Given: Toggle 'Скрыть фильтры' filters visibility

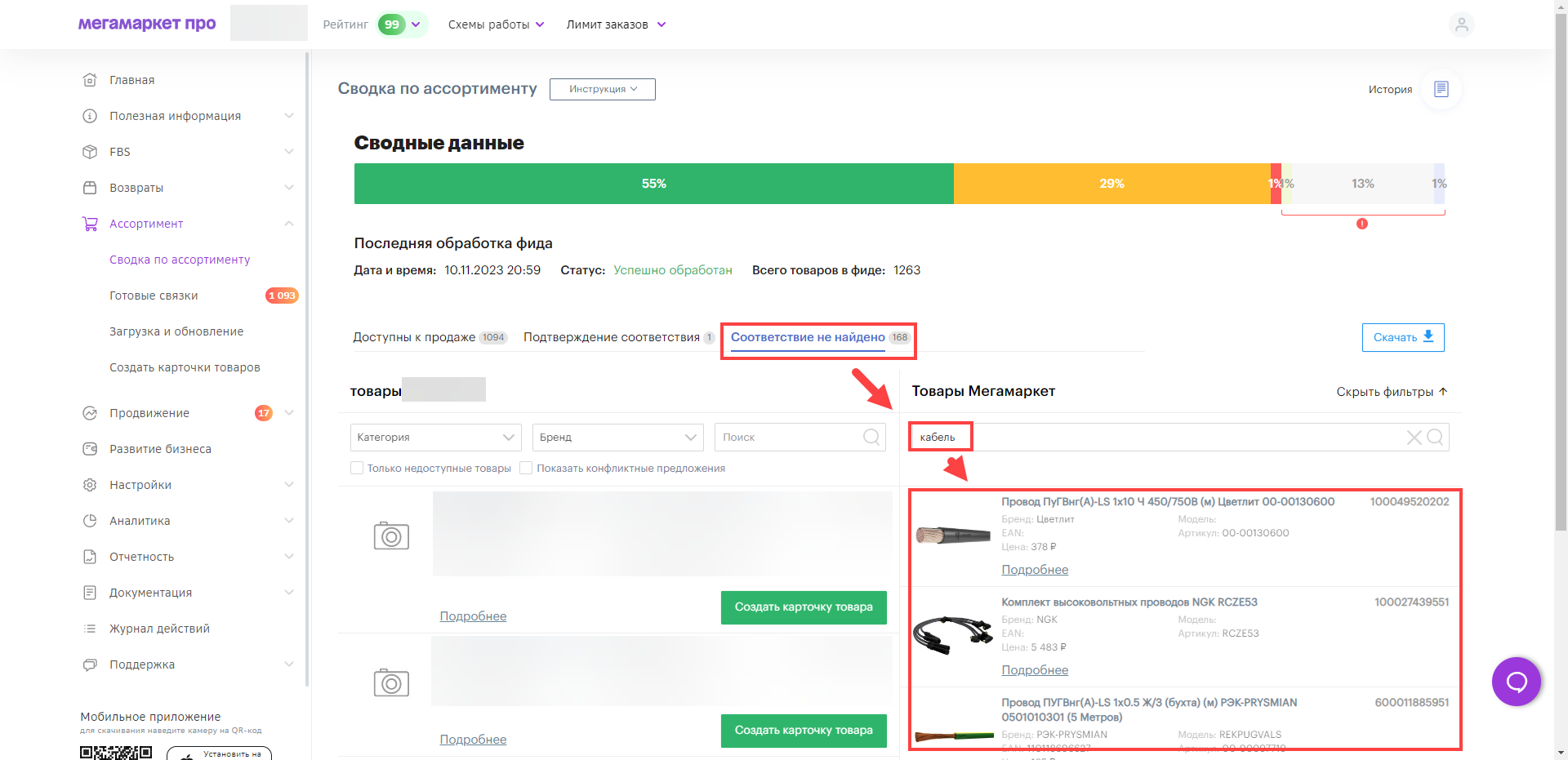Looking at the screenshot, I should point(1391,392).
